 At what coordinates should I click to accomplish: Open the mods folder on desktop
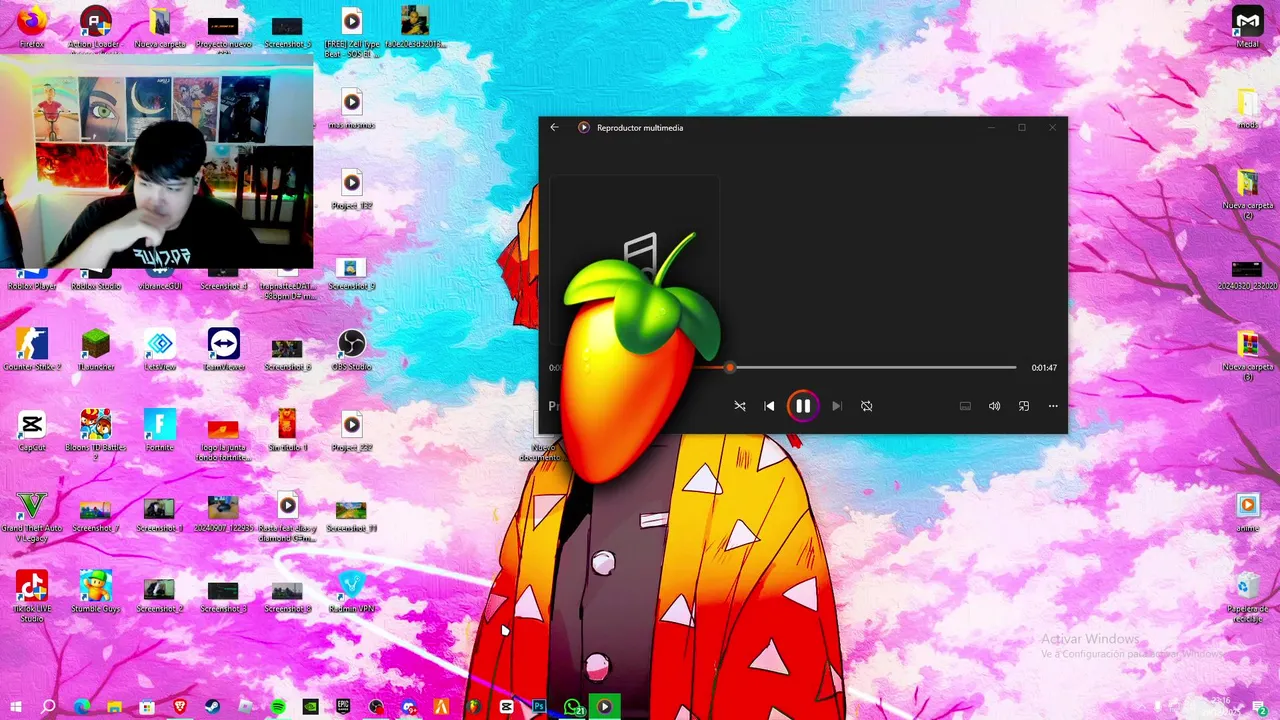1248,108
